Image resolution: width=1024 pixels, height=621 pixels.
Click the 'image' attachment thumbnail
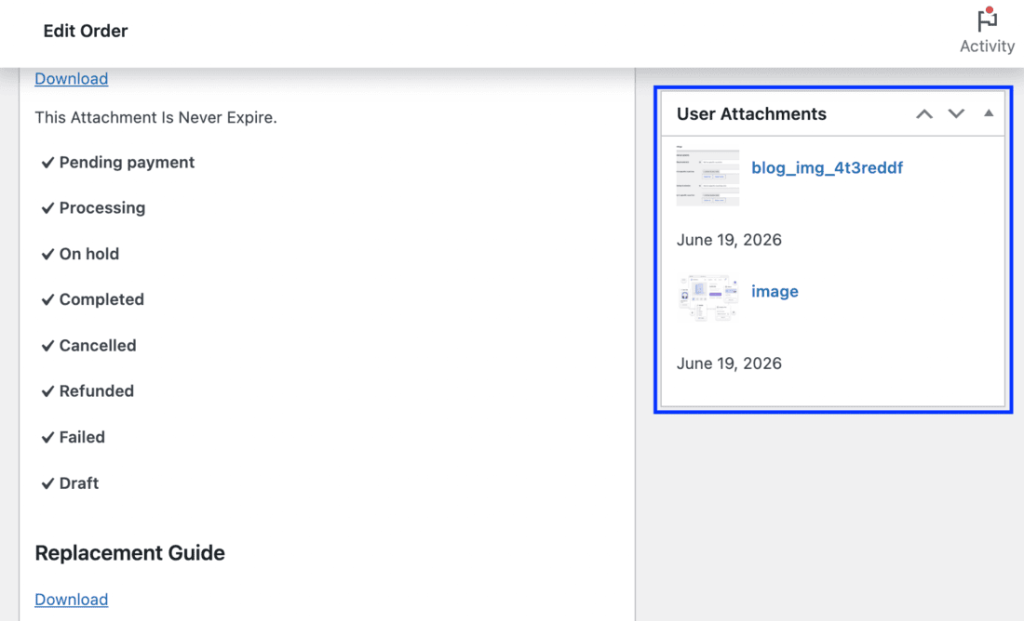coord(708,298)
